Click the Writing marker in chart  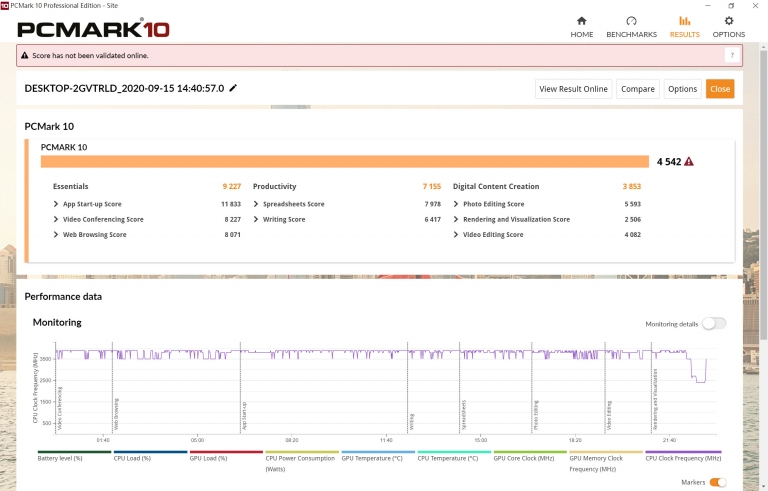point(411,421)
